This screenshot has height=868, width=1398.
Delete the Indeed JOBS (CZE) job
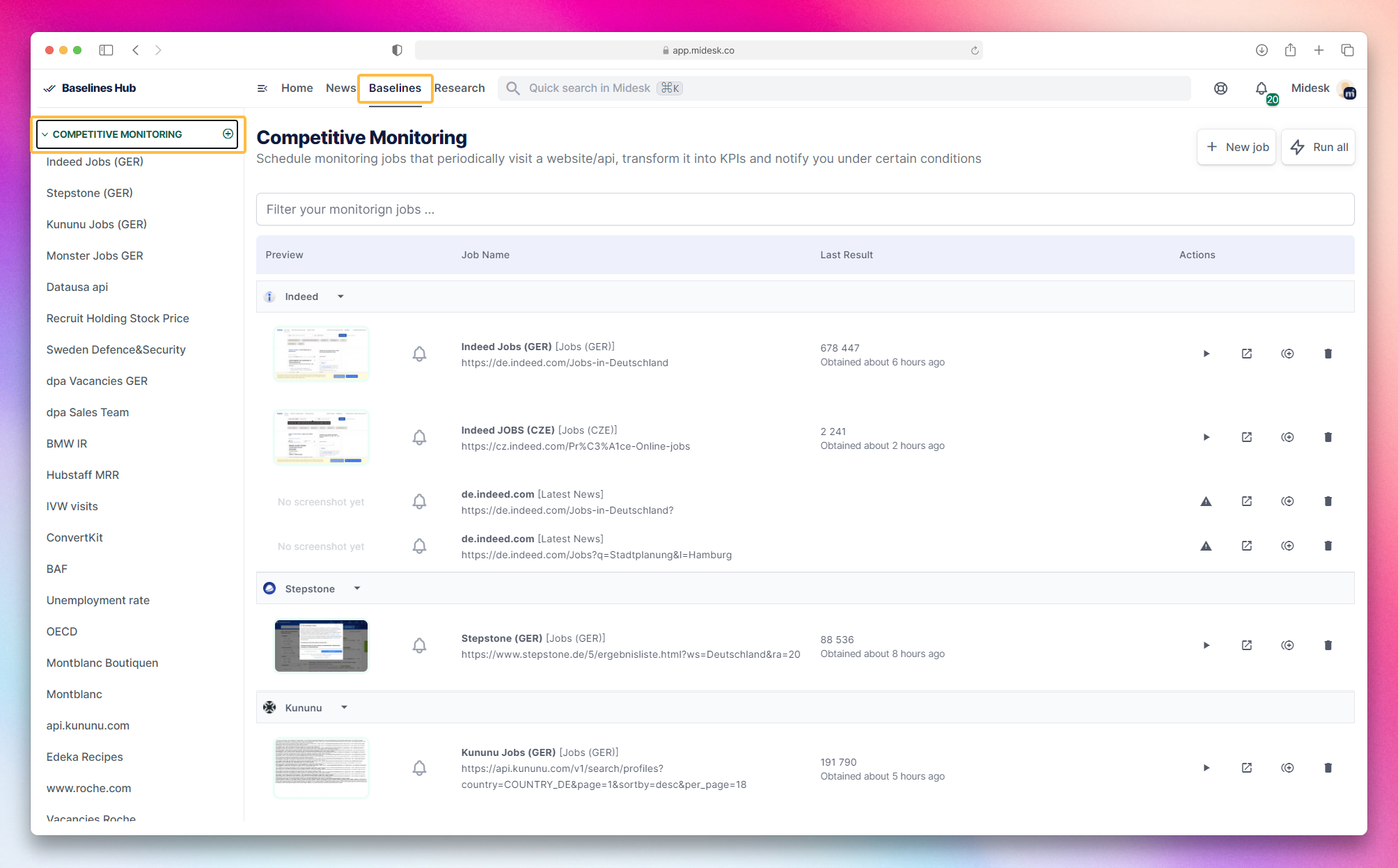click(x=1328, y=437)
